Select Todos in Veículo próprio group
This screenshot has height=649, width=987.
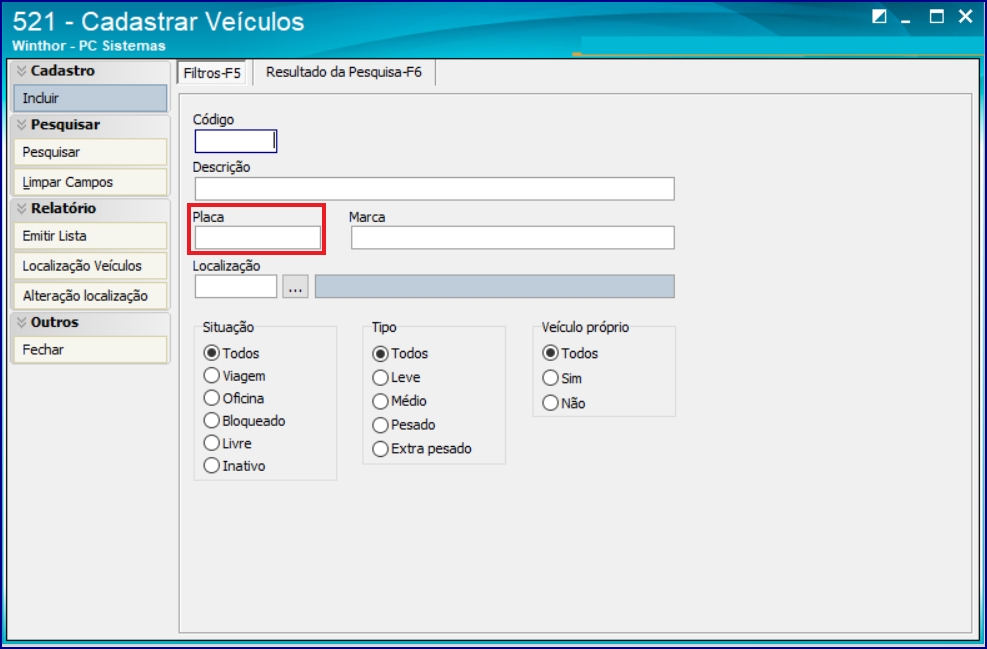(570, 354)
